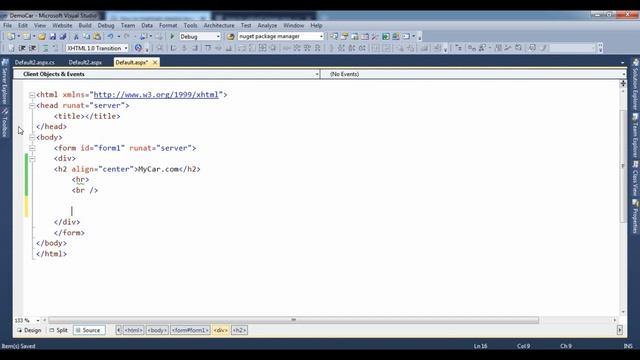Collapse the div tag outline node
The height and width of the screenshot is (360, 640).
(32, 159)
